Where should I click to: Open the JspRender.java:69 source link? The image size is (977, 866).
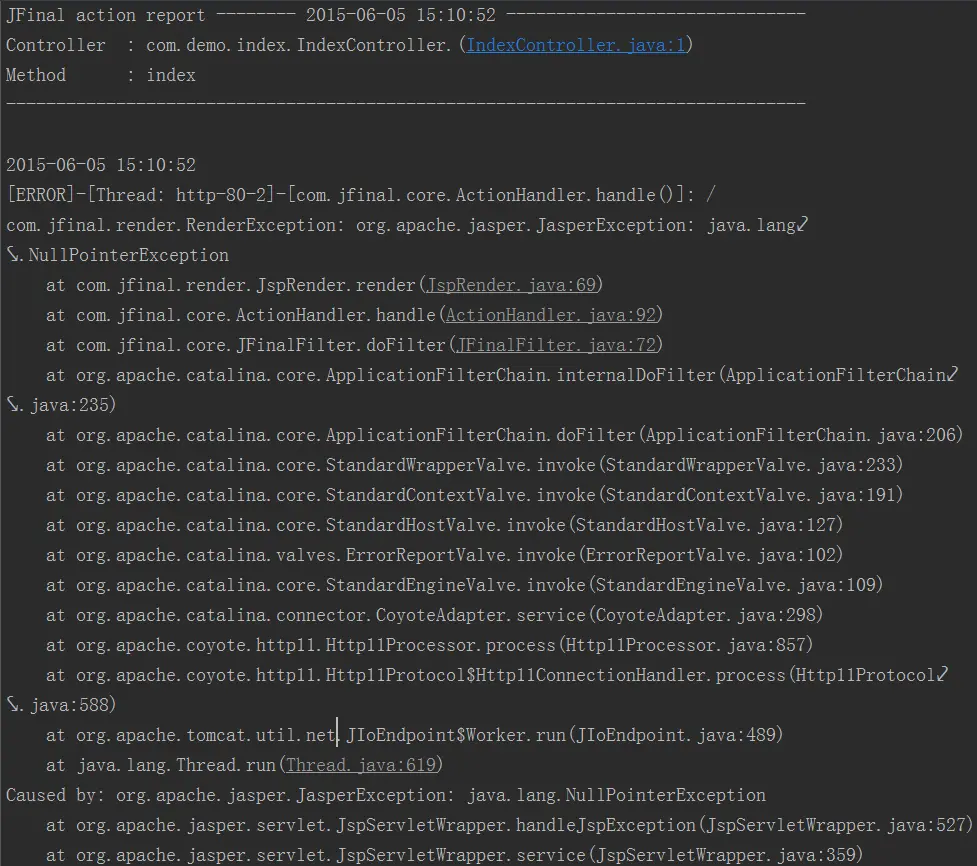pos(512,285)
